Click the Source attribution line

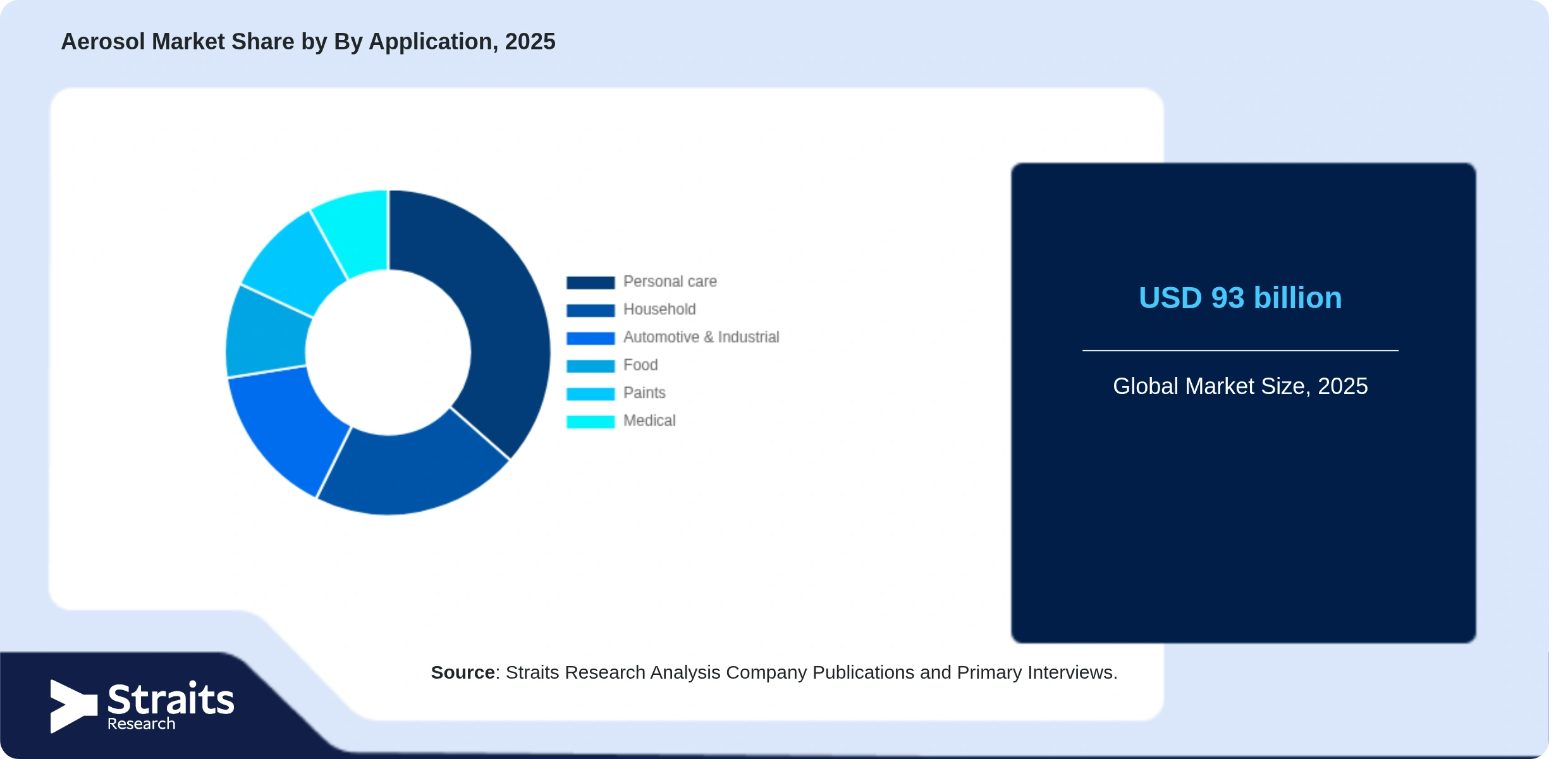pyautogui.click(x=774, y=672)
